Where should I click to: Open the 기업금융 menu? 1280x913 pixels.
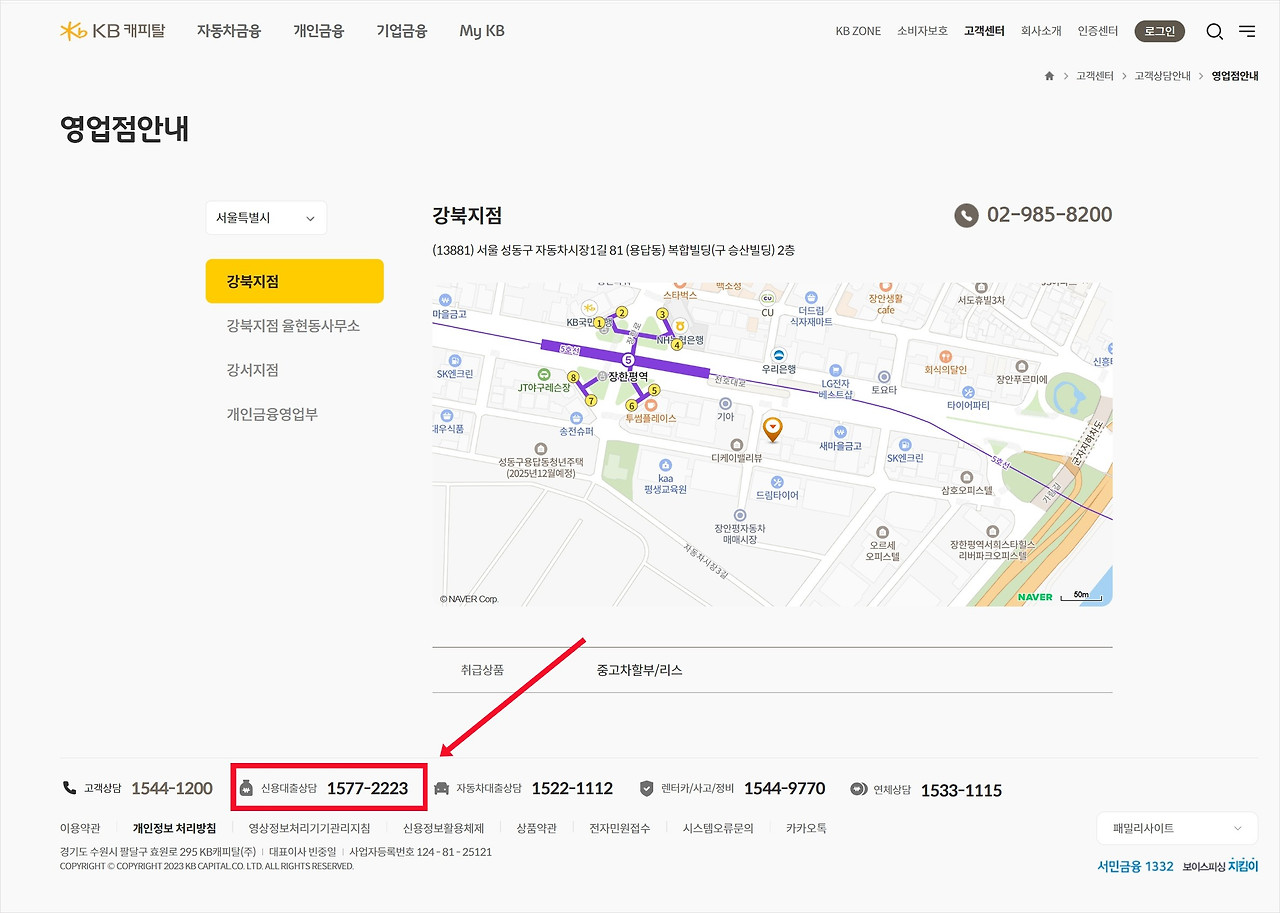tap(402, 31)
